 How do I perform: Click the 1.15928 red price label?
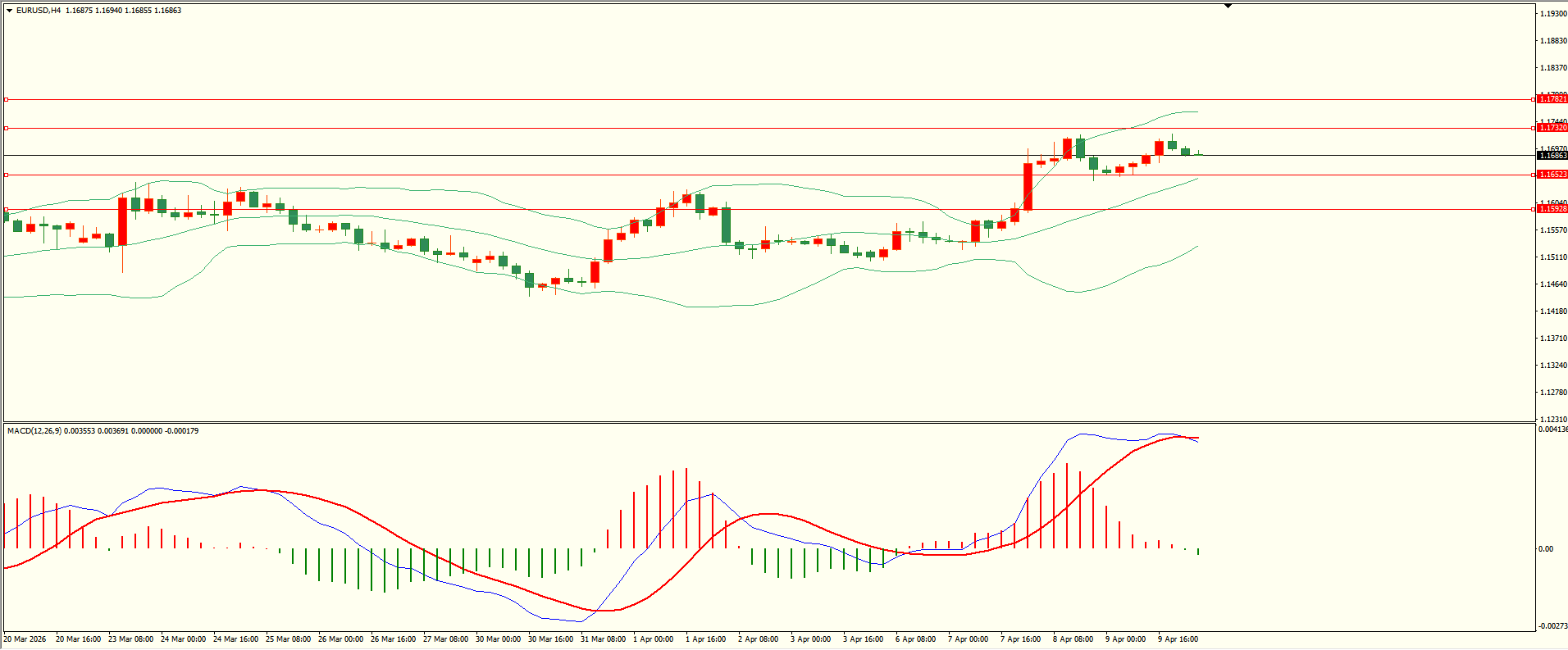pos(1552,209)
